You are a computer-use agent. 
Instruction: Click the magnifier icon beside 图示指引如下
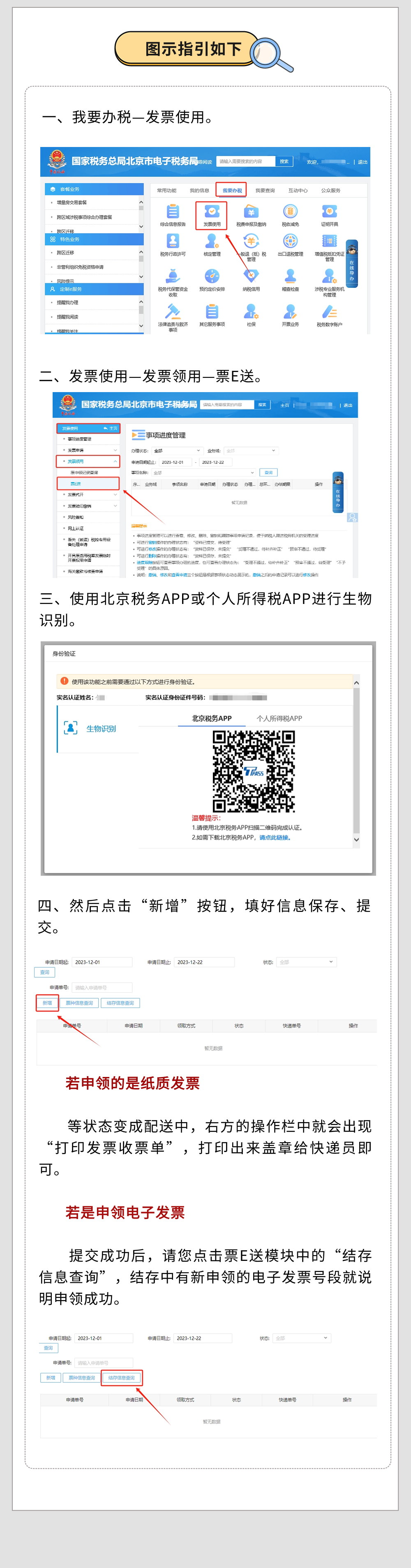coord(272,55)
